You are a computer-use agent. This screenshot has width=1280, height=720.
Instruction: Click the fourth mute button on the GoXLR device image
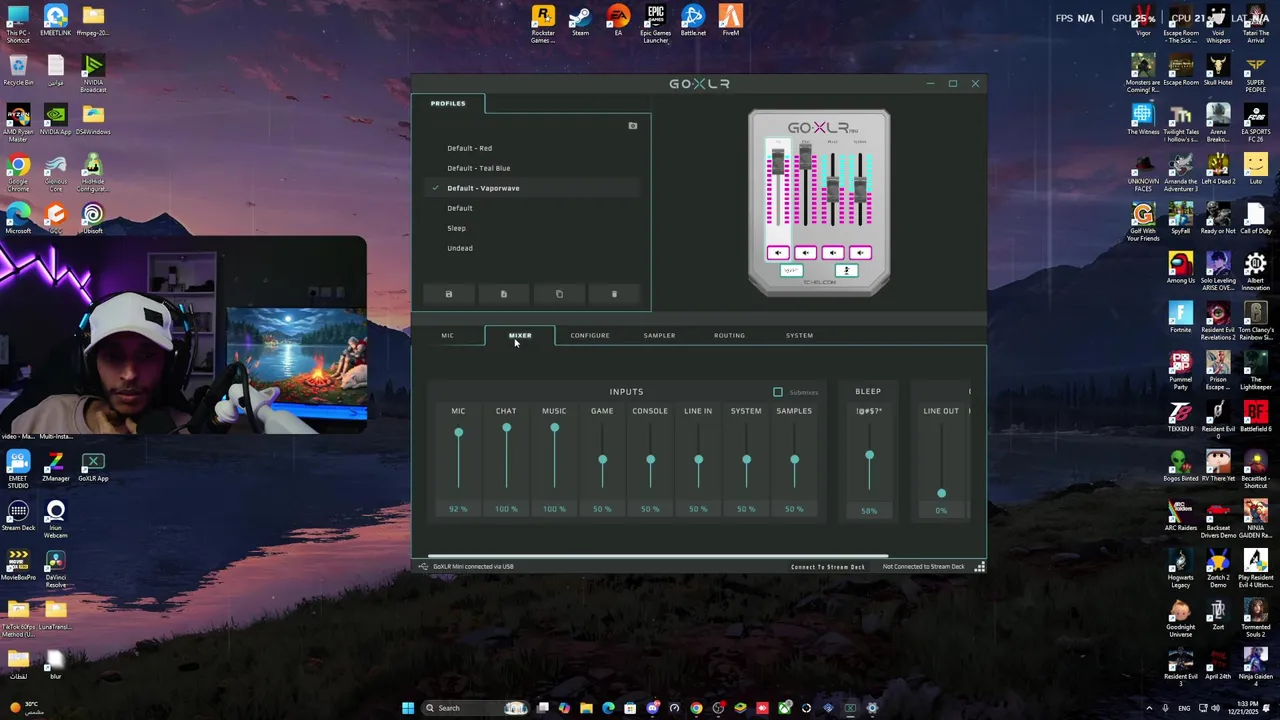(860, 253)
